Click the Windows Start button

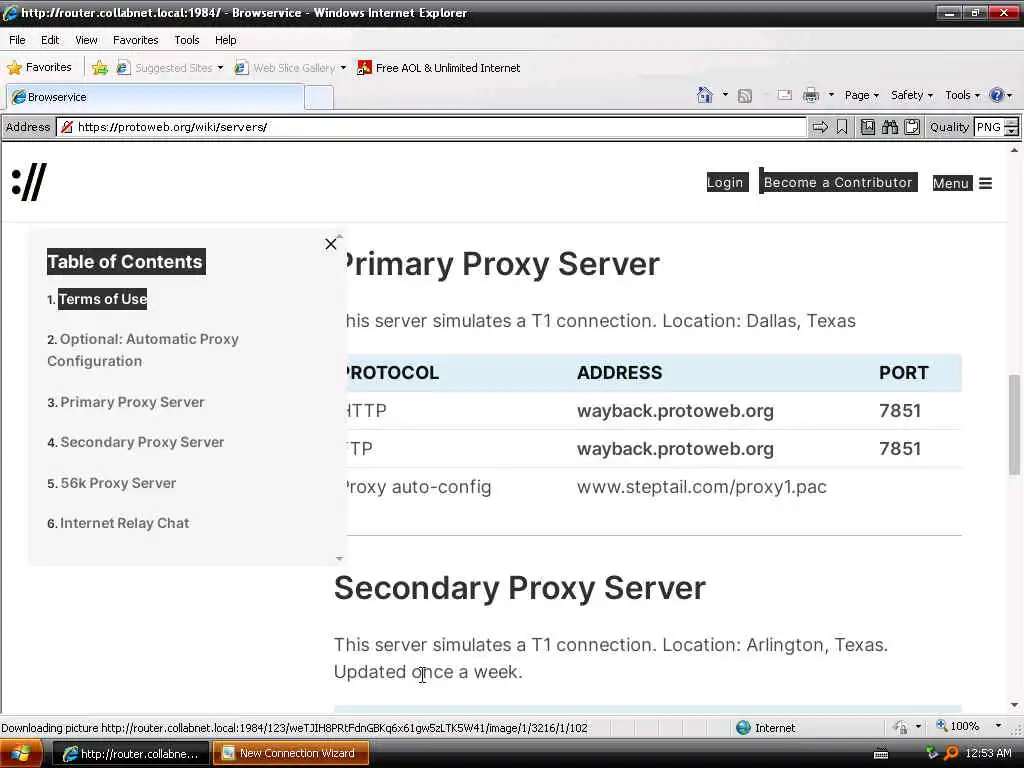20,753
